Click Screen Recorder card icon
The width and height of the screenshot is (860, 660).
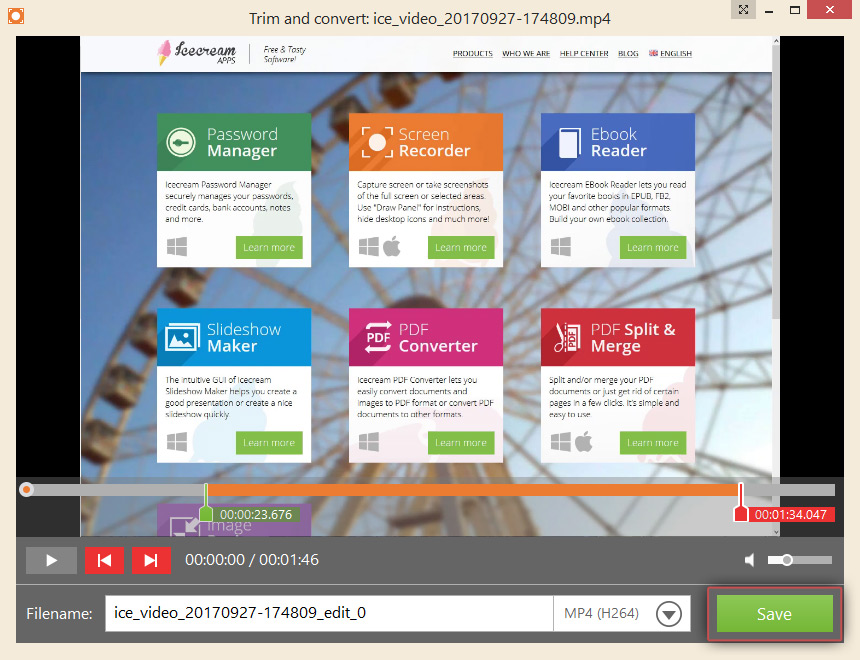point(377,142)
